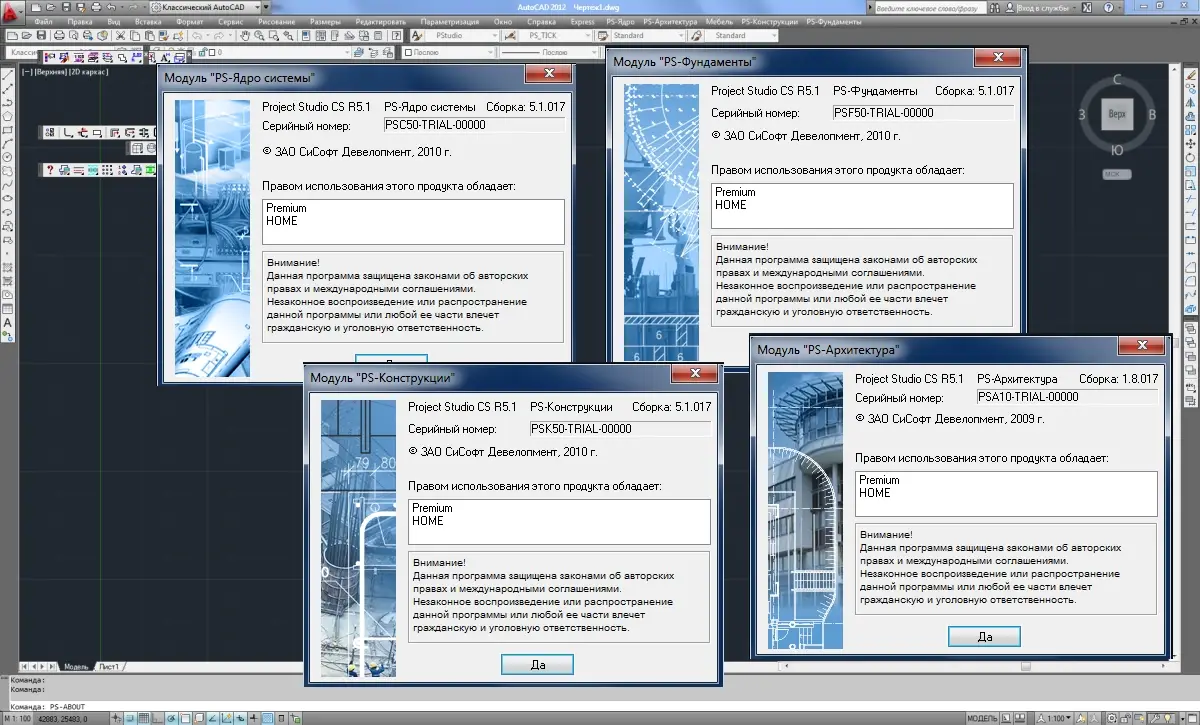This screenshot has width=1200, height=725.
Task: Click the Cut scissors icon
Action: point(120,36)
